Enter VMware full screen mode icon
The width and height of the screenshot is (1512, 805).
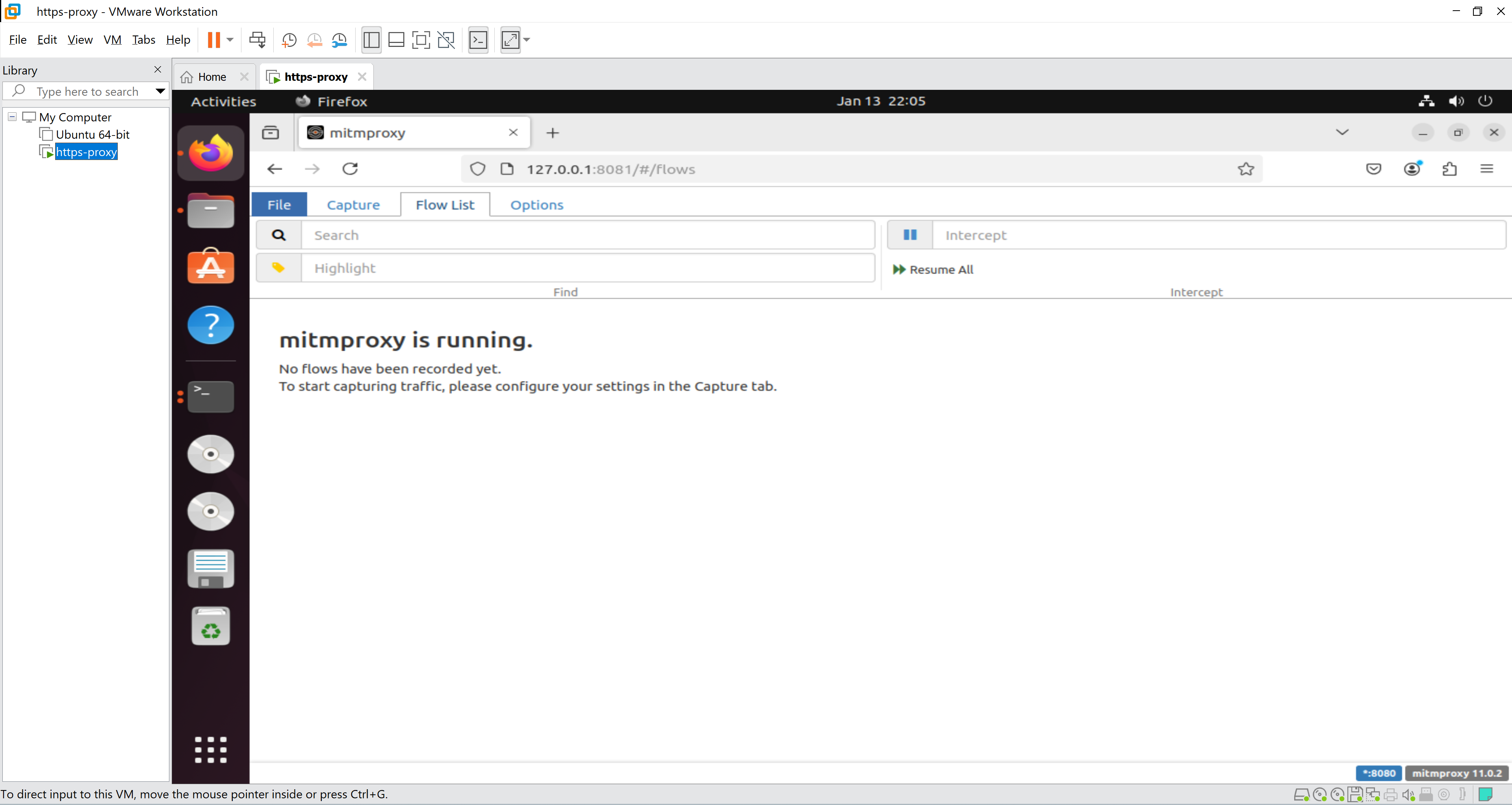421,40
